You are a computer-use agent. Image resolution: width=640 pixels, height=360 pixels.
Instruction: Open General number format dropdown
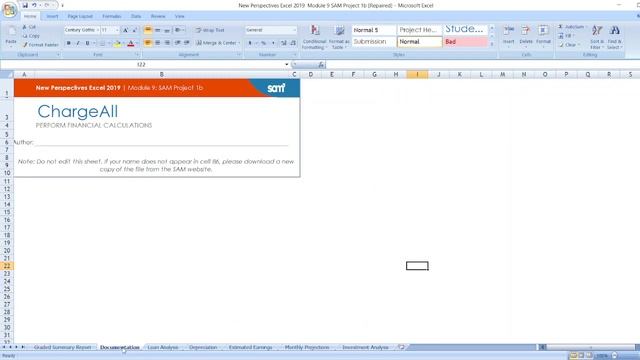coord(294,30)
